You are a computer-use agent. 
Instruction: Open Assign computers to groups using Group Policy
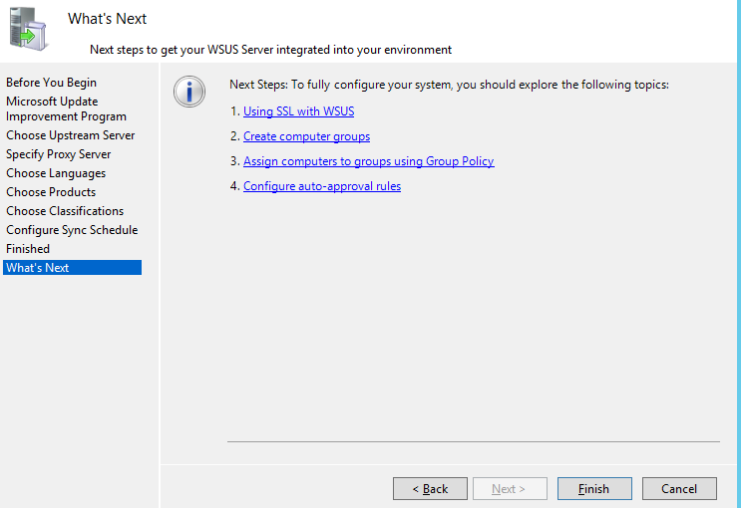(368, 161)
